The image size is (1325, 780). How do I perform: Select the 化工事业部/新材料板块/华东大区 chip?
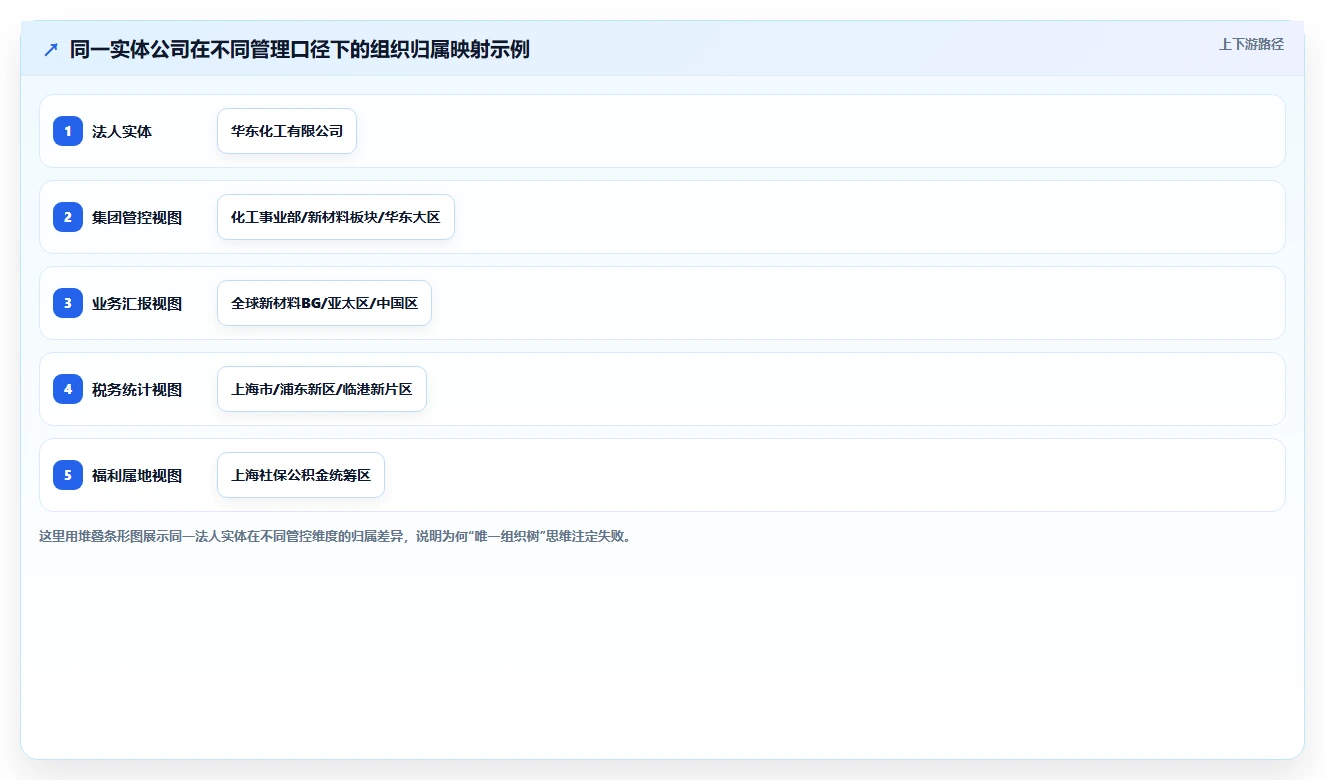pyautogui.click(x=336, y=217)
